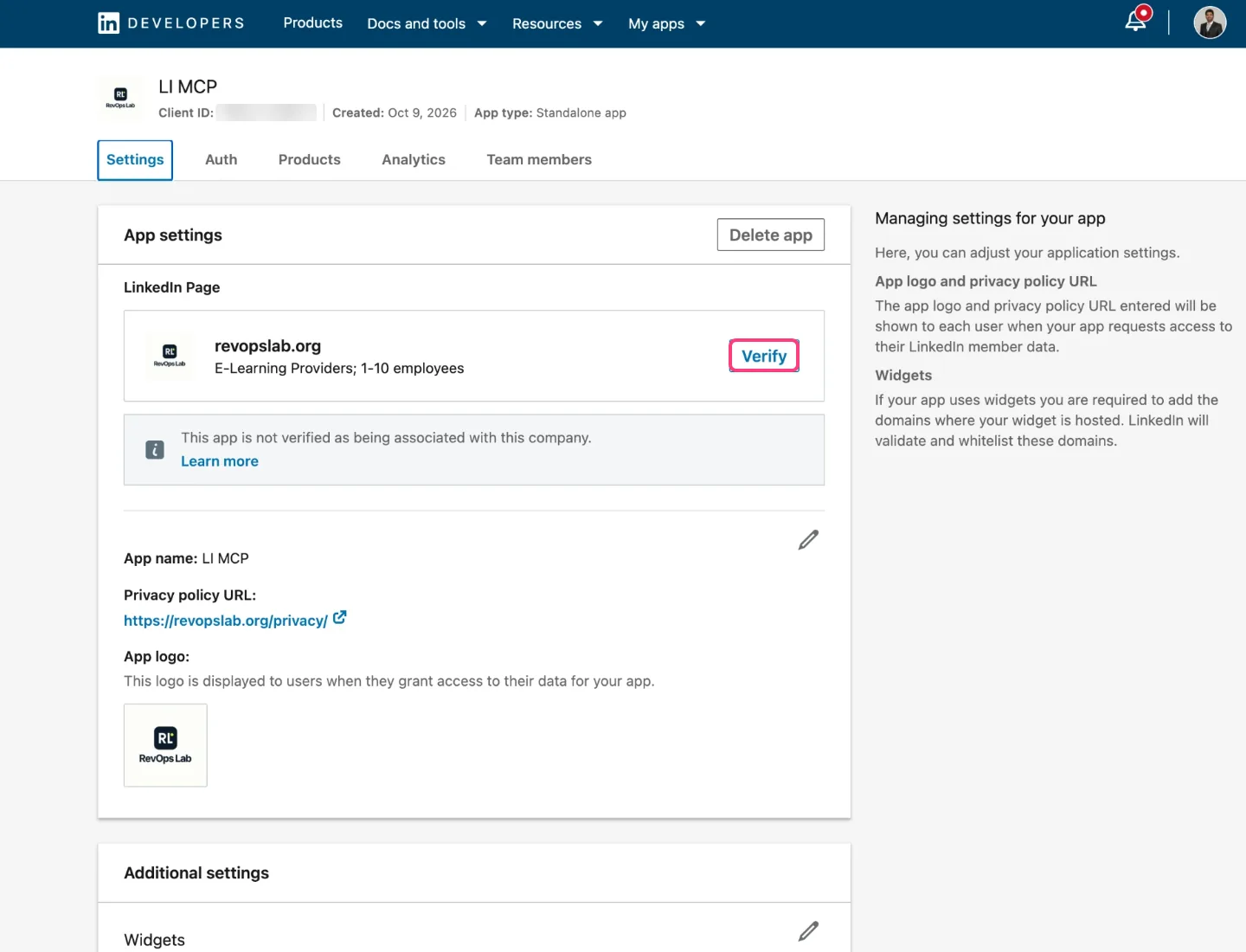Click the Managing settings for your app heading
This screenshot has width=1246, height=952.
(x=990, y=218)
